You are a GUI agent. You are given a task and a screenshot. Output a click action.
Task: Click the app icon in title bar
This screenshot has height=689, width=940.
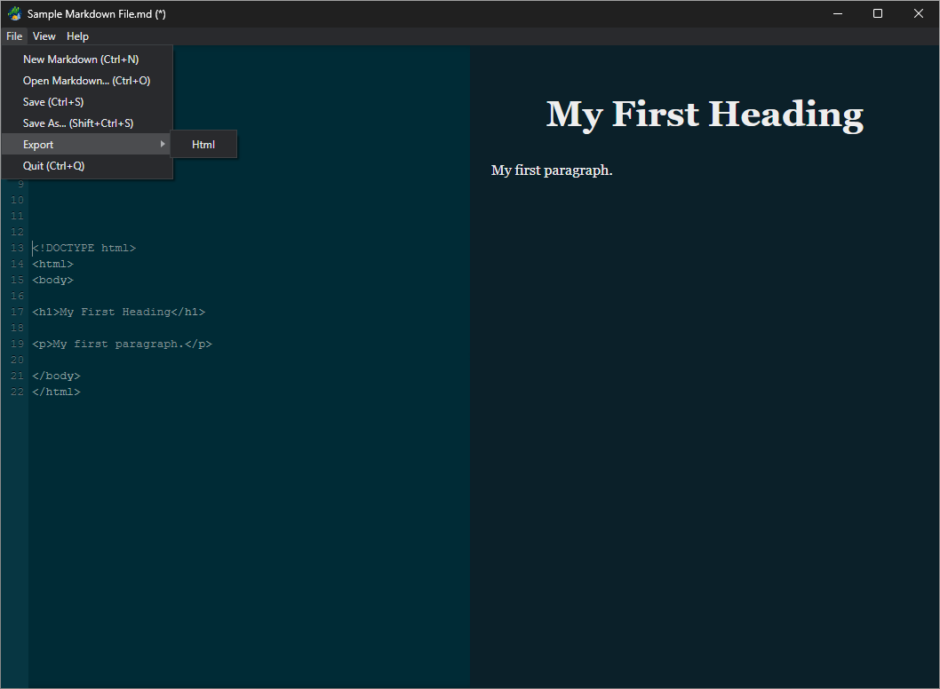14,13
